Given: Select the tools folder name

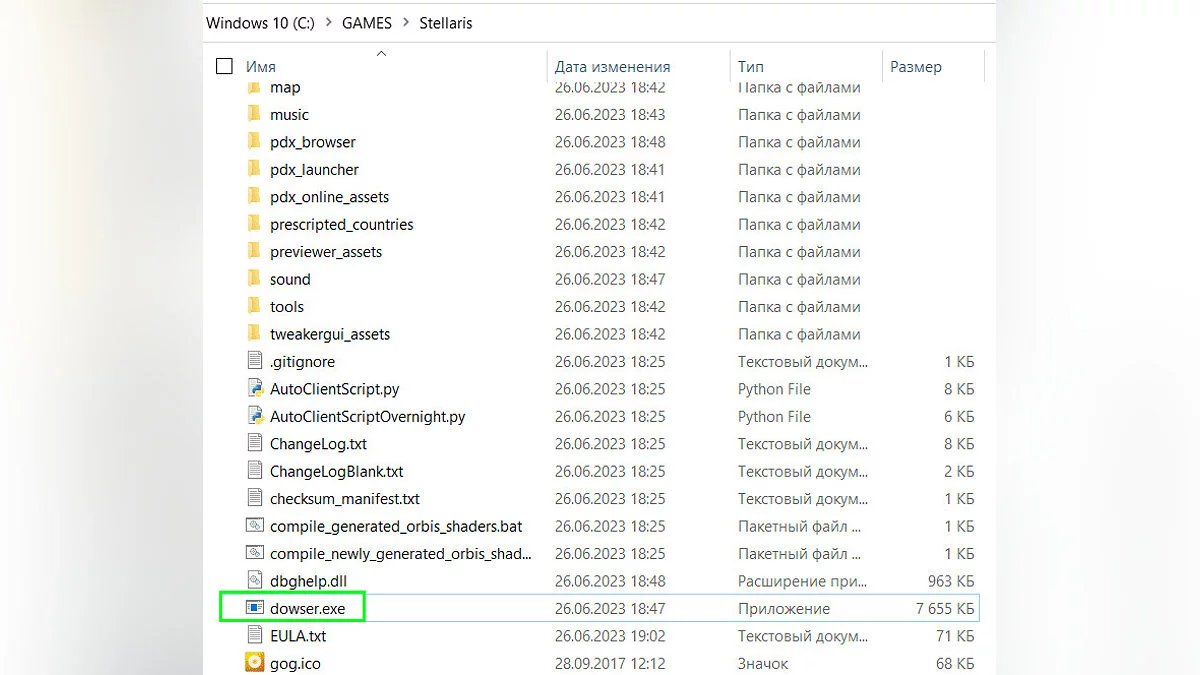Looking at the screenshot, I should [x=287, y=307].
